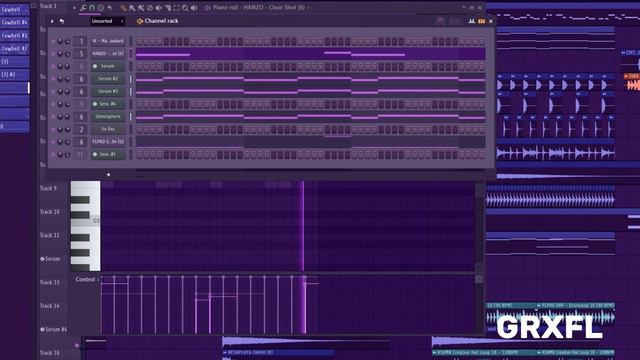Select the delete tool in piano roll
Viewport: 640px width, 360px height.
point(150,7)
